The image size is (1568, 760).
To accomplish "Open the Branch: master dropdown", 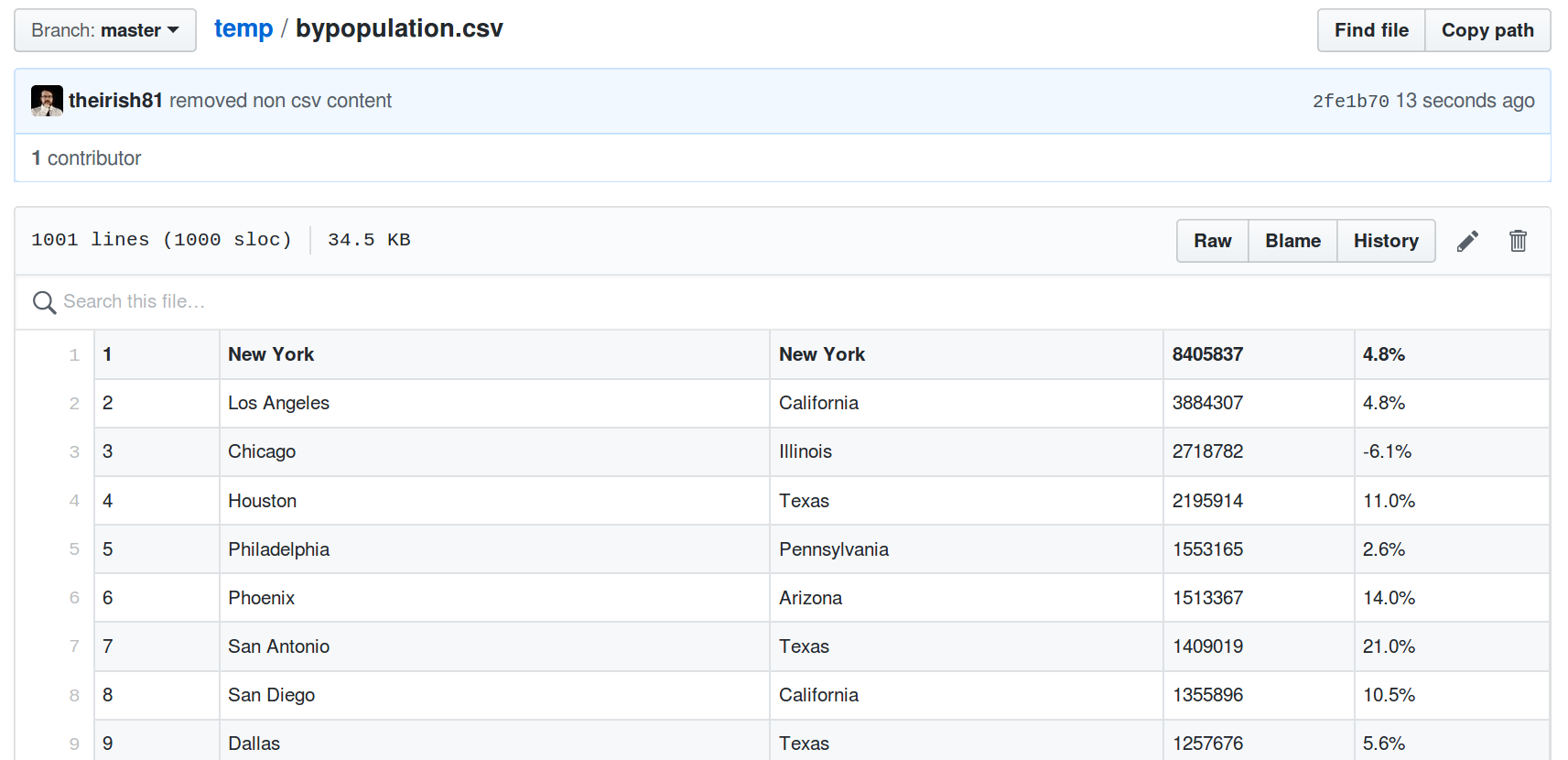I will (x=105, y=30).
